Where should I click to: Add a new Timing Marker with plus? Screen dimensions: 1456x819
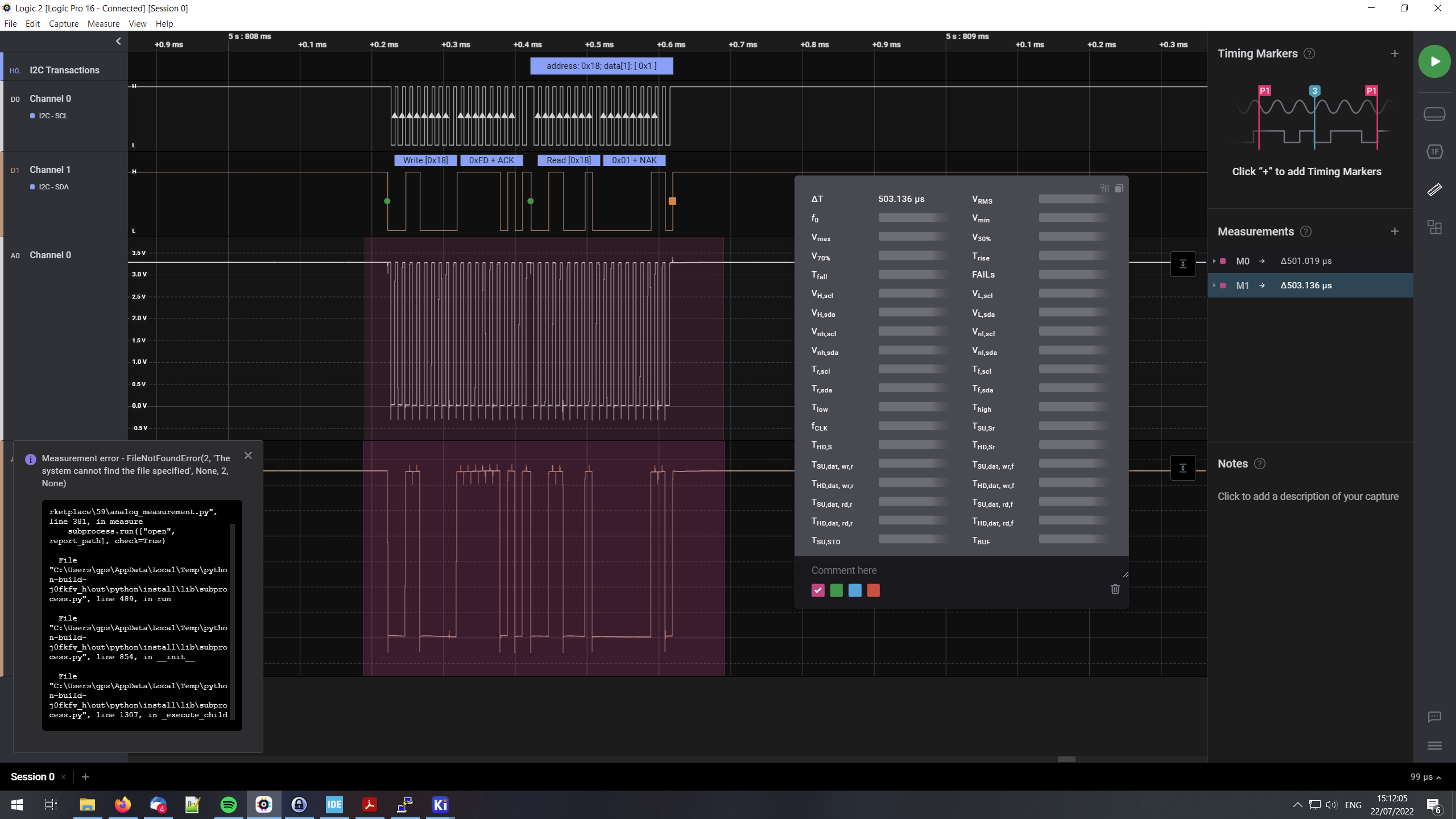tap(1394, 53)
